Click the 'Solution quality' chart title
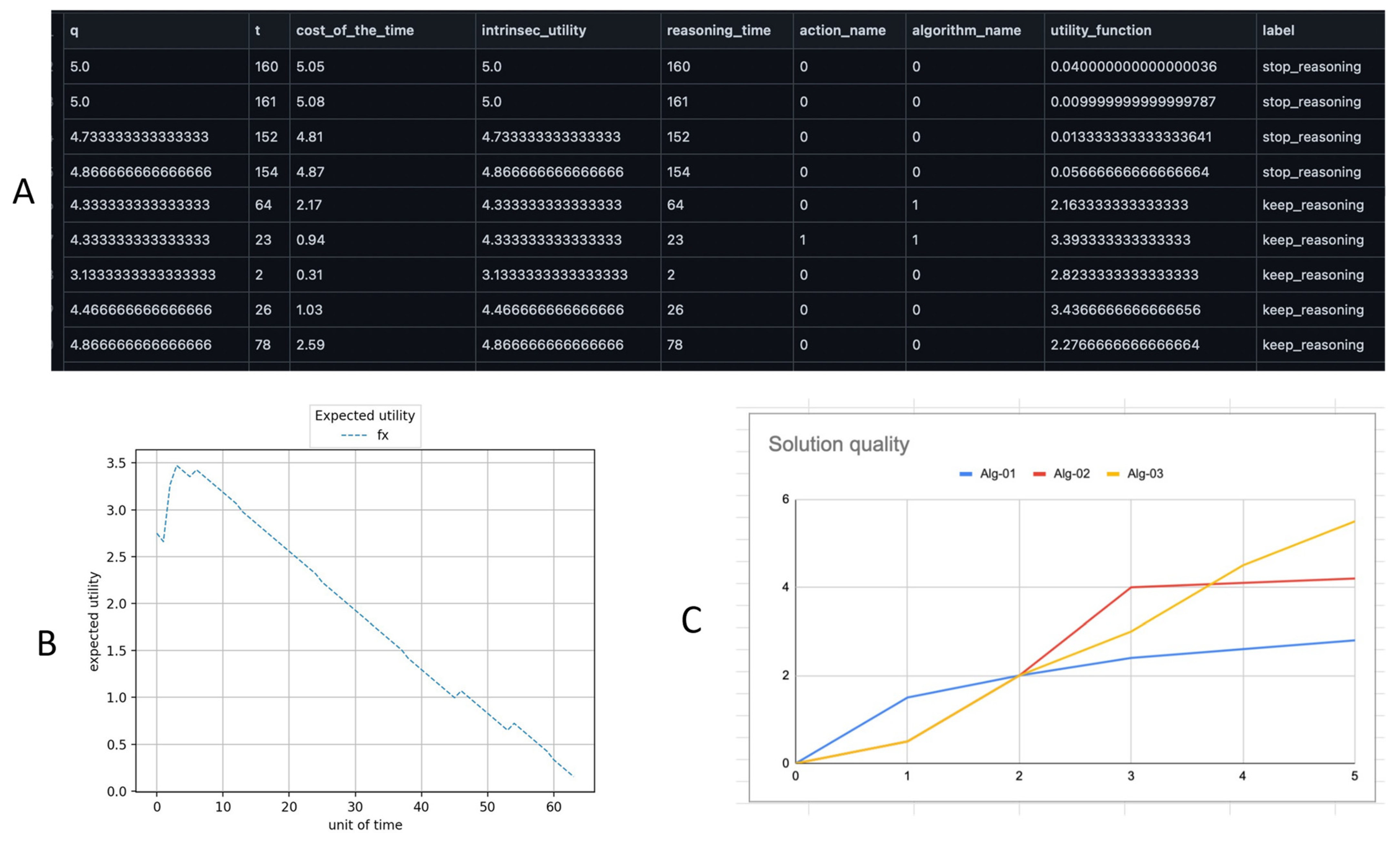Image resolution: width=1400 pixels, height=843 pixels. [x=838, y=444]
